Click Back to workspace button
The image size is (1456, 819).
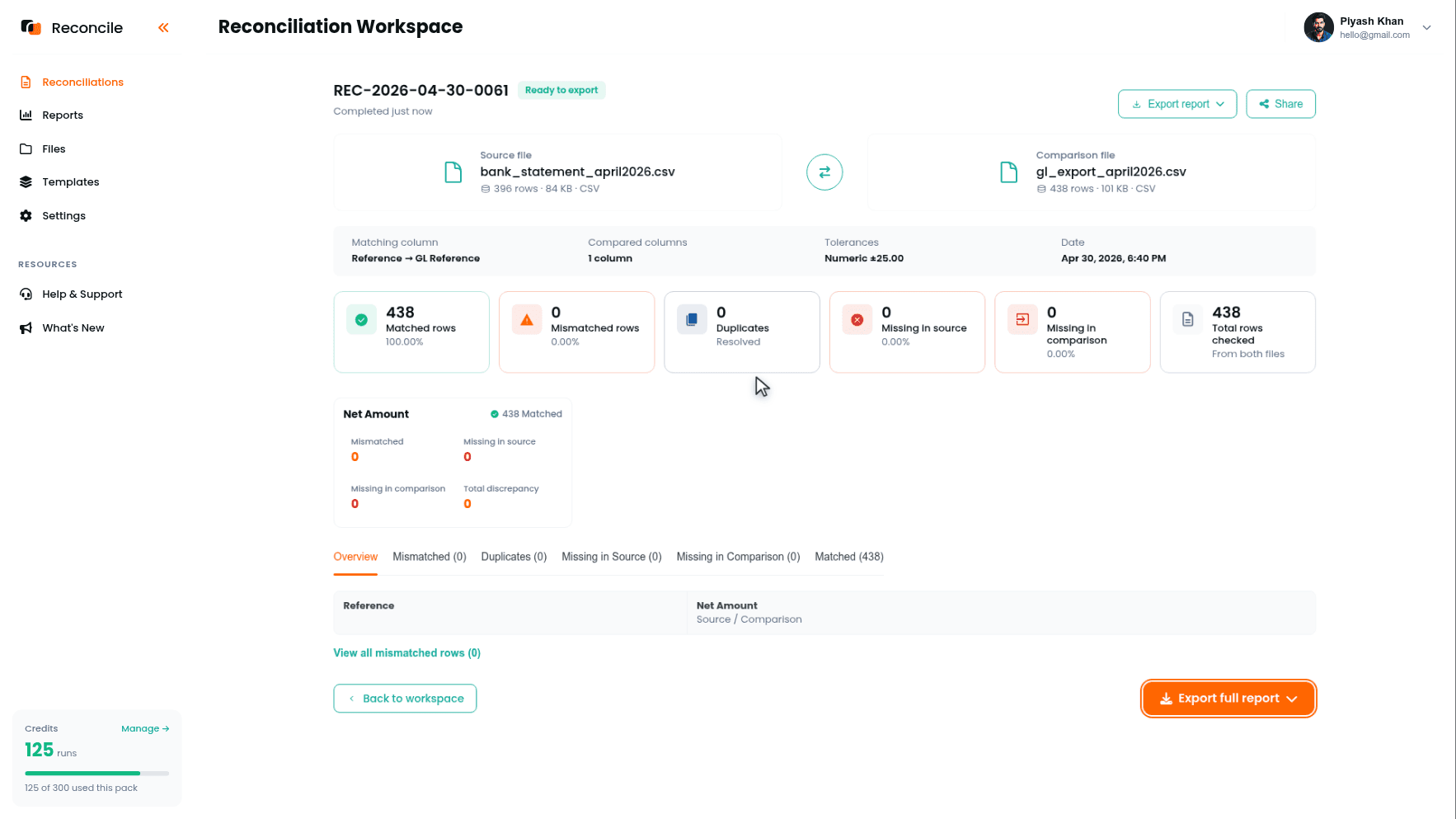pos(405,699)
